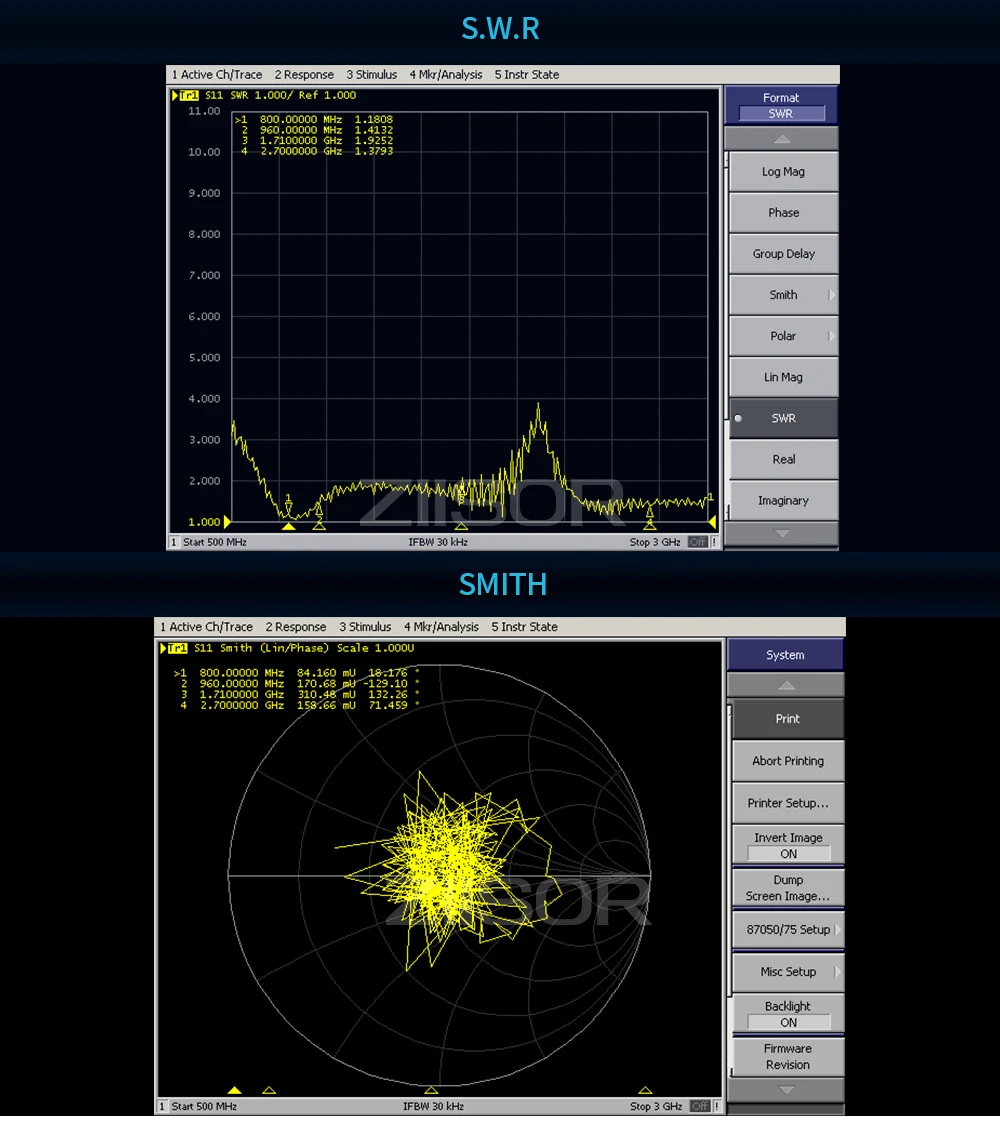Image resolution: width=1000 pixels, height=1131 pixels.
Task: Show Firmware Revision
Action: pos(788,1057)
